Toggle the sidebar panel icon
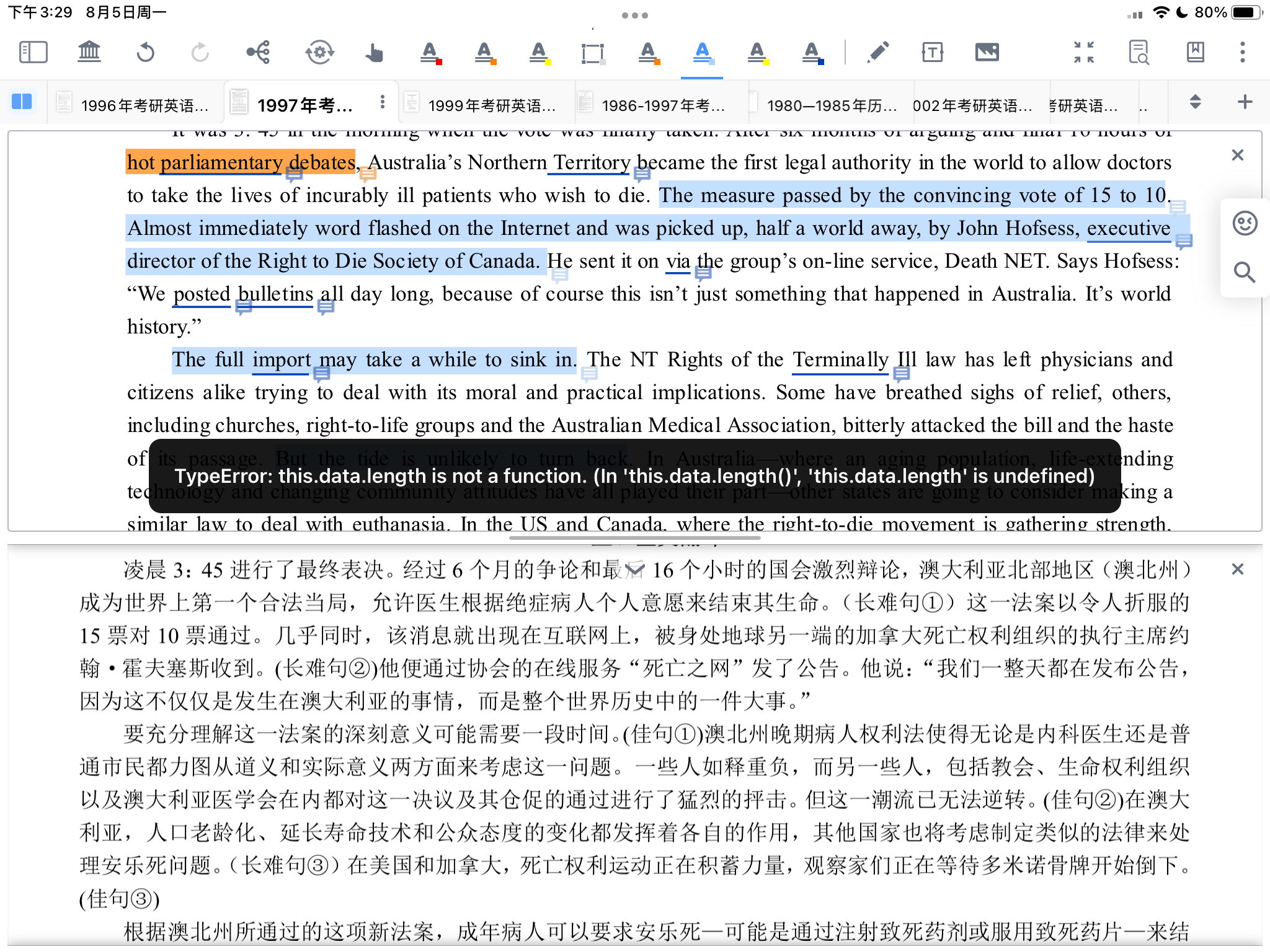Screen dimensions: 1270x952 [x=33, y=53]
